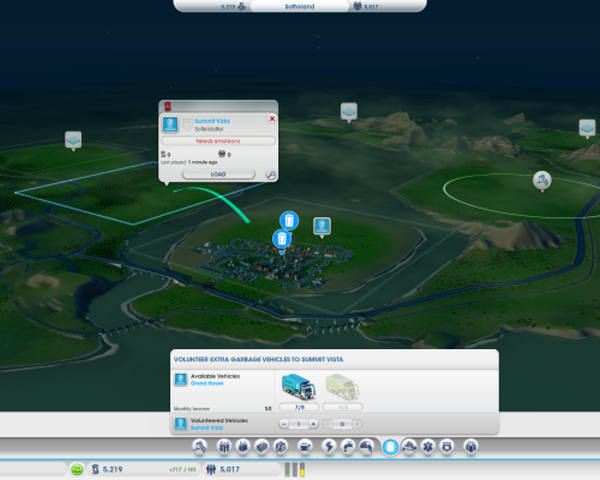Click the +717 / HR hourly income
Viewport: 600px width, 480px height.
(x=182, y=470)
